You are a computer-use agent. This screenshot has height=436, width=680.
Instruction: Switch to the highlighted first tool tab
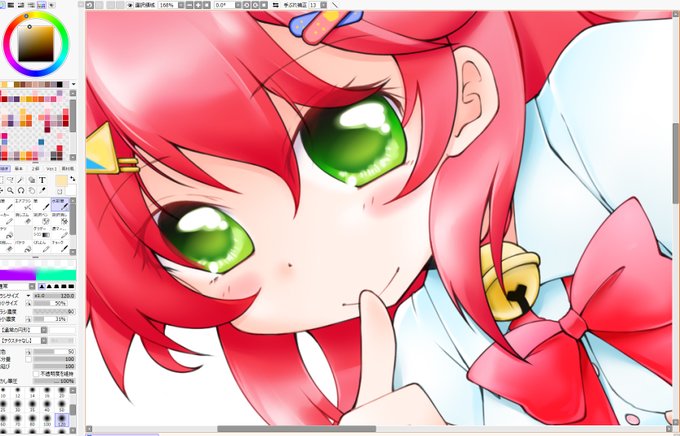(5, 168)
